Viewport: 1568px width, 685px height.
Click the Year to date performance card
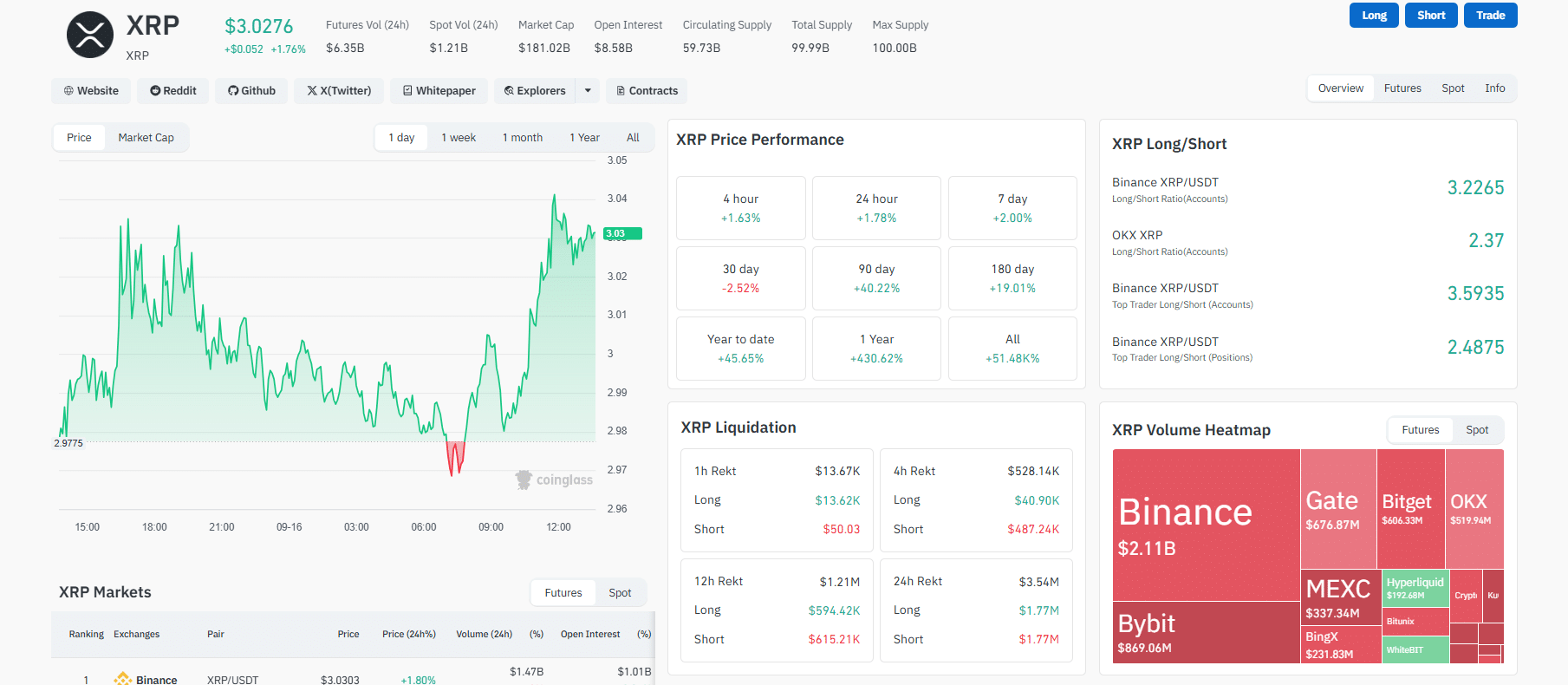741,349
